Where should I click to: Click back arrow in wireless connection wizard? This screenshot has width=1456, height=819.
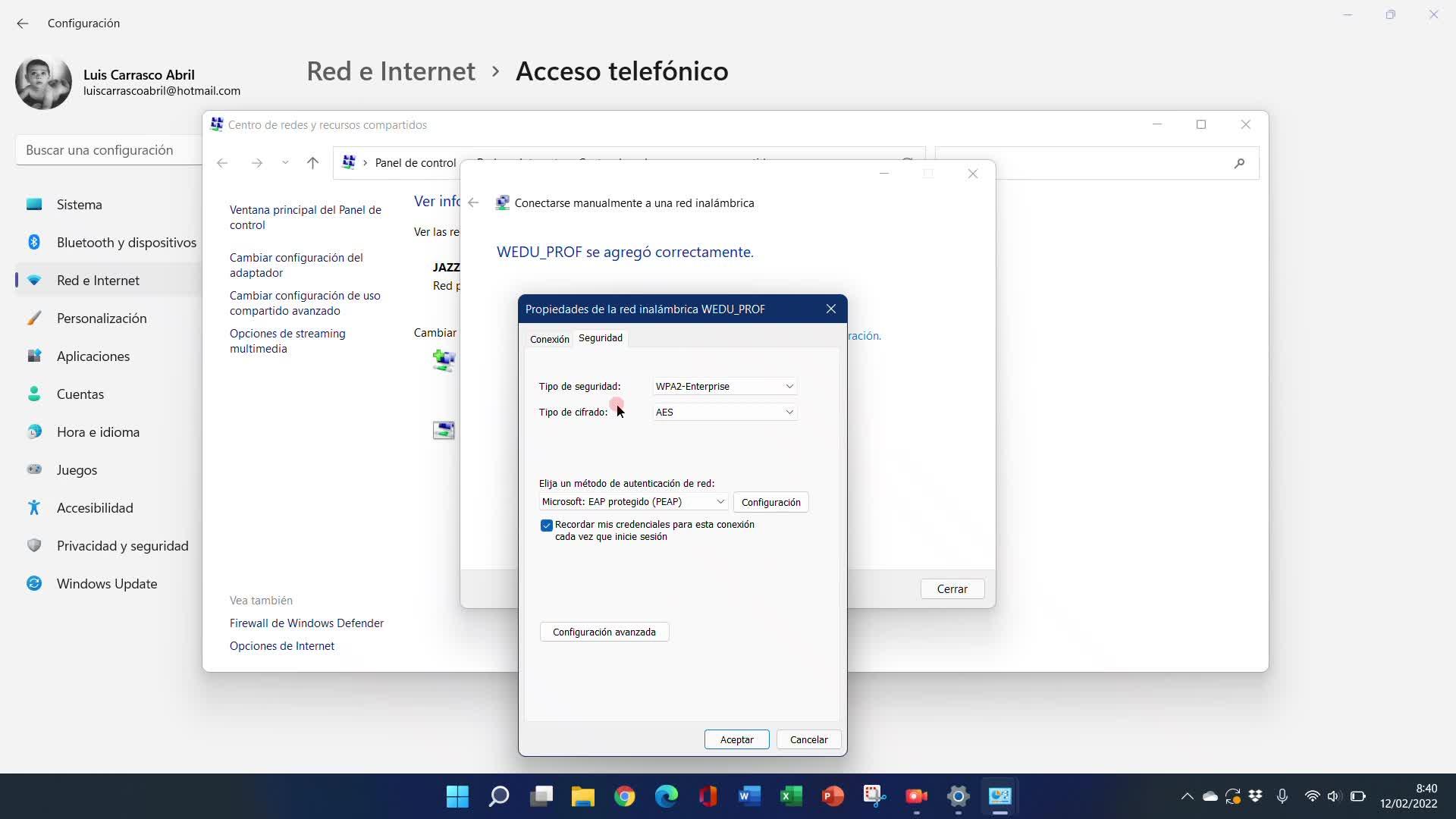click(473, 202)
